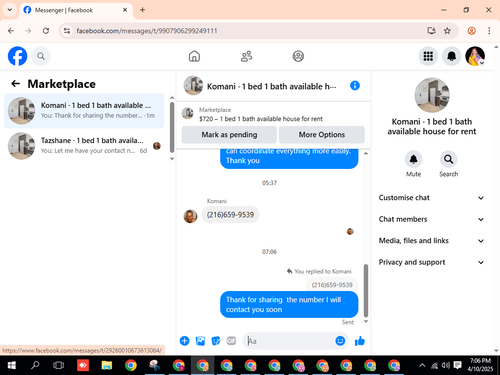Open a new browser tab

click(x=142, y=10)
